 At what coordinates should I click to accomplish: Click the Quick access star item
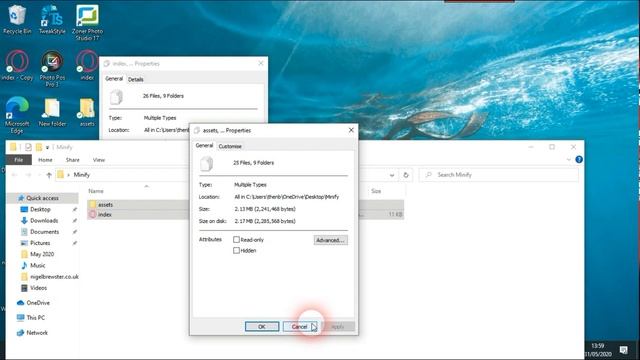pos(42,198)
